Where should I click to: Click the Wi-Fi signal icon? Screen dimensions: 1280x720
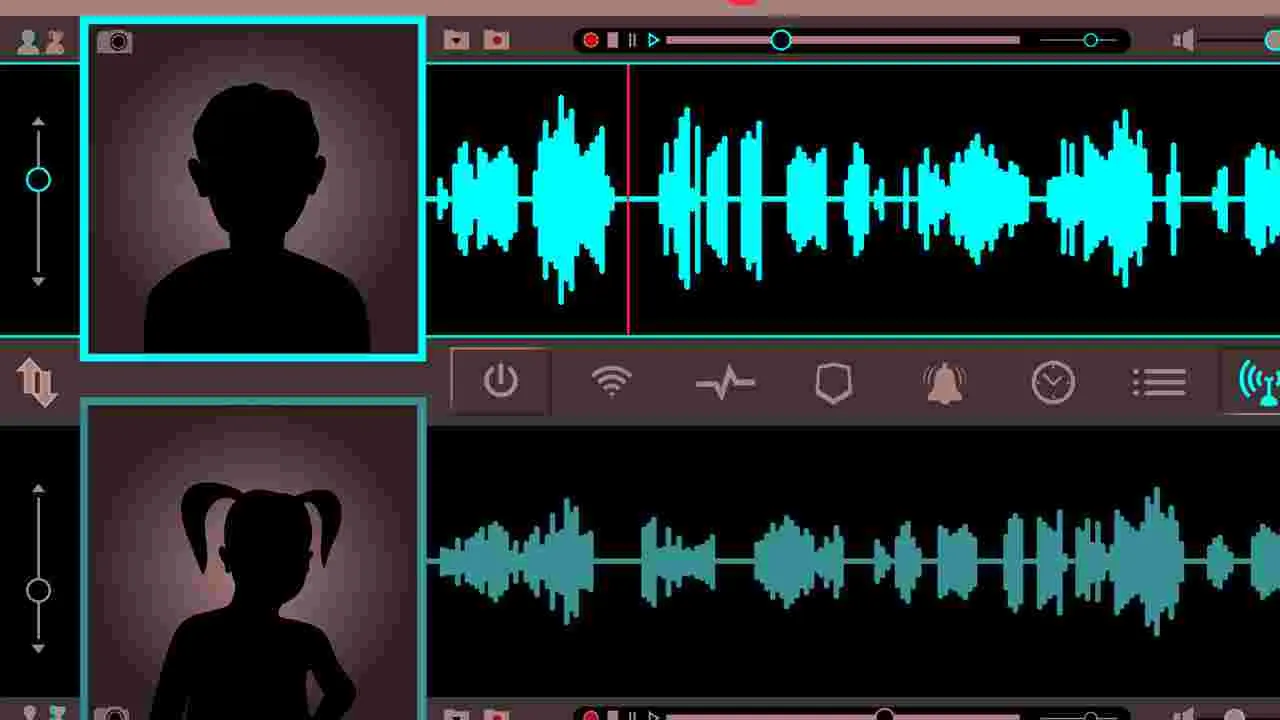(x=612, y=381)
